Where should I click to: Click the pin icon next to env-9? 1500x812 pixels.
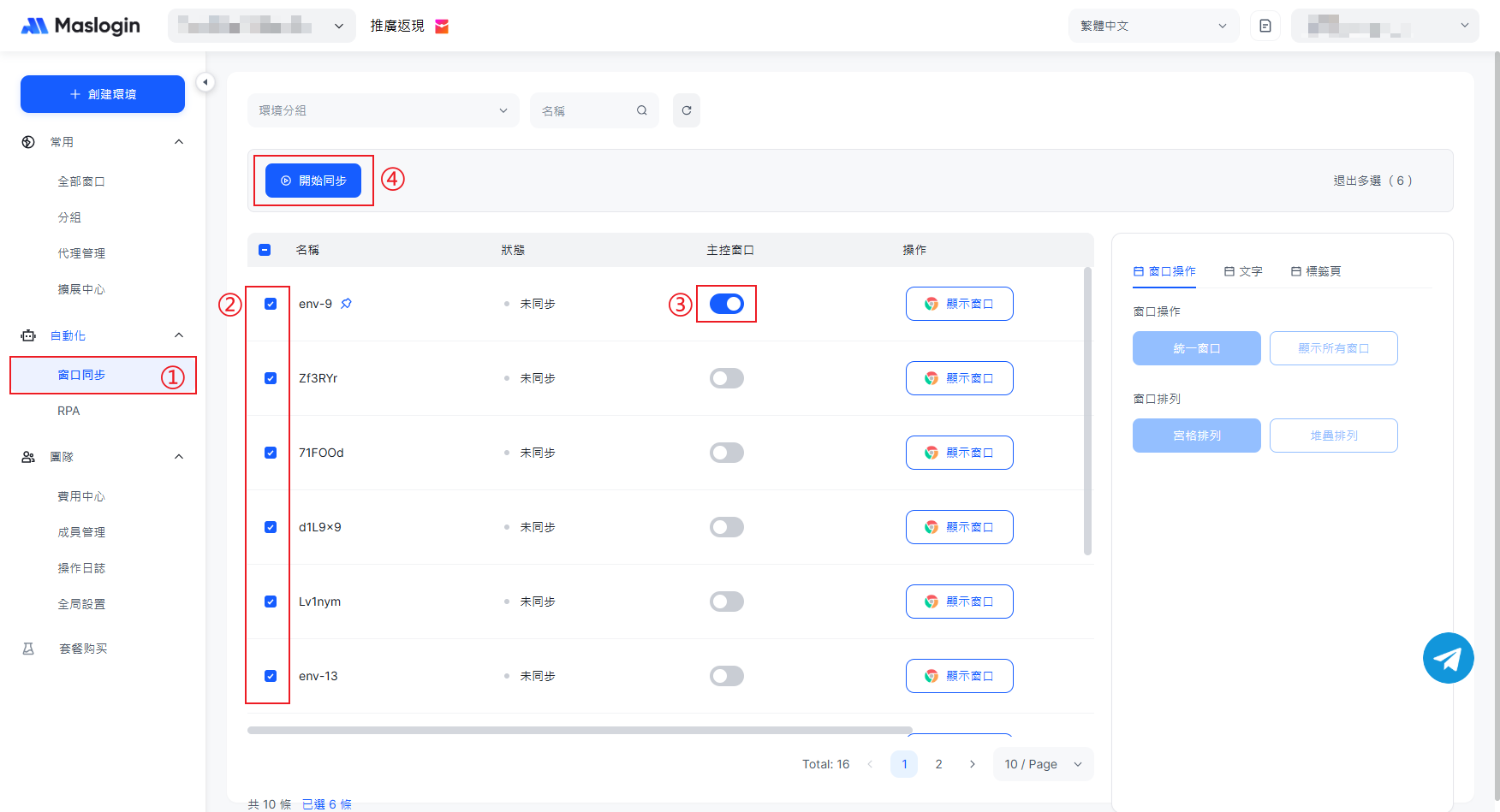(x=347, y=304)
